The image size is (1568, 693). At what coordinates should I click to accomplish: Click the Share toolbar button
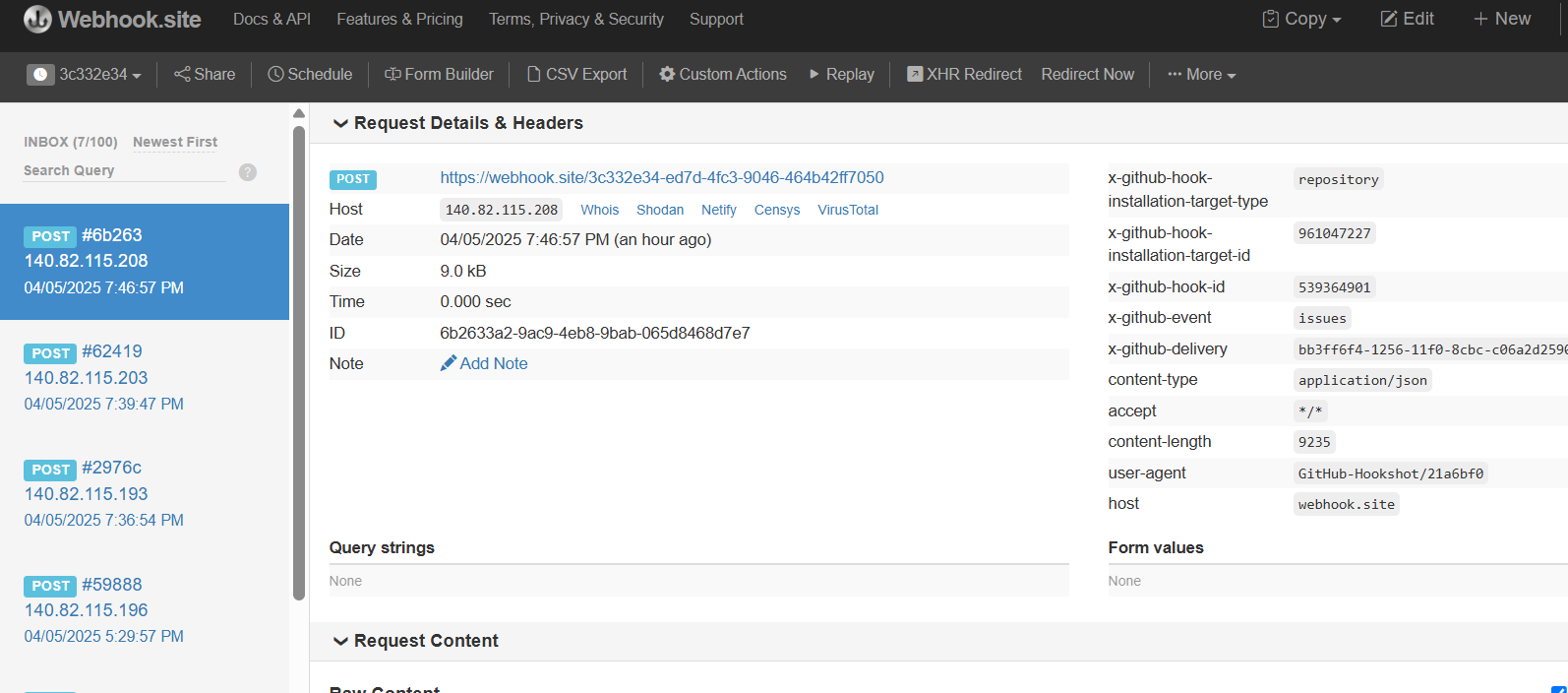[x=205, y=75]
